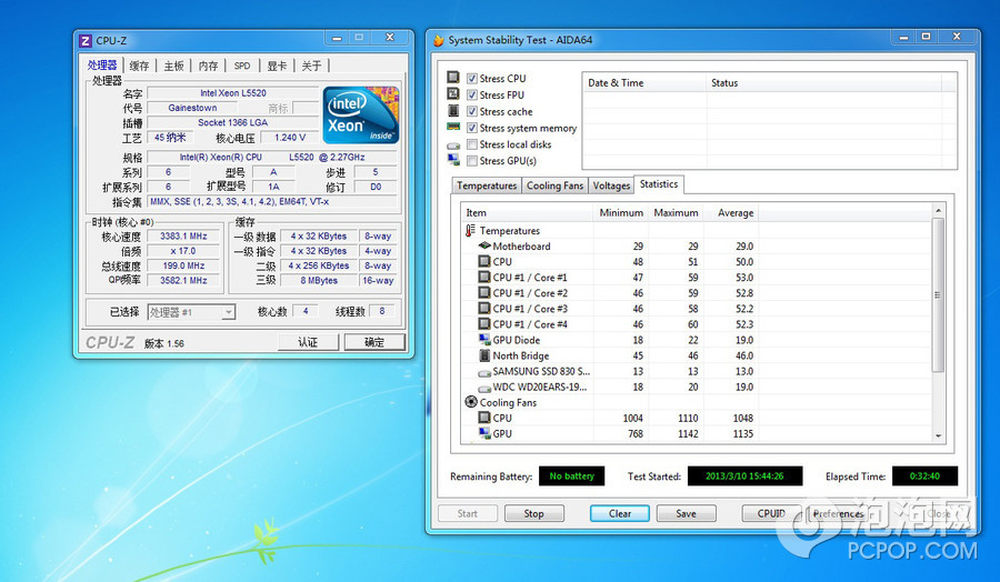The image size is (1000, 582).
Task: Click the chip icon beside Stress CPU
Action: (453, 77)
